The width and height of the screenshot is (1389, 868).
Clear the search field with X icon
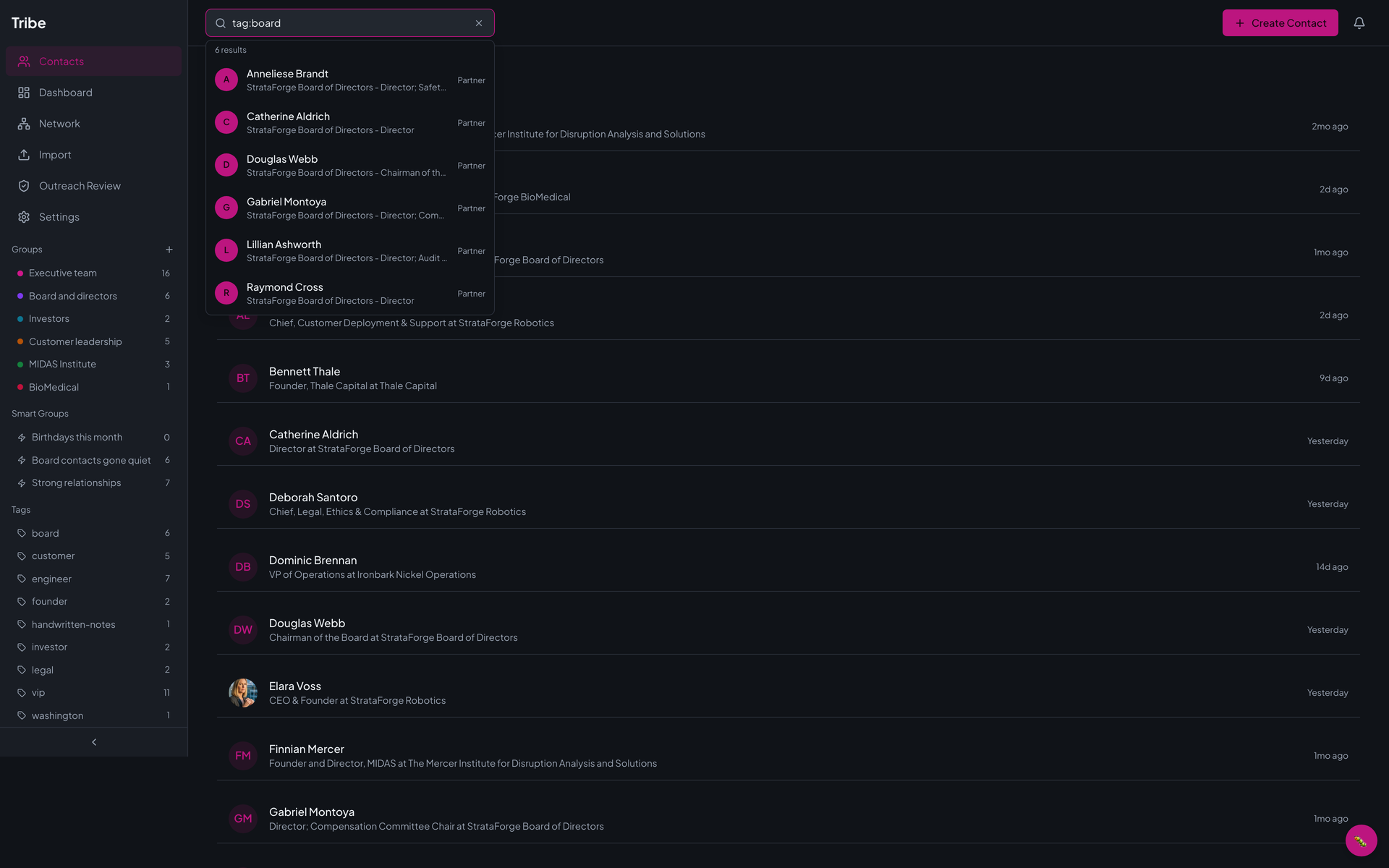[479, 23]
